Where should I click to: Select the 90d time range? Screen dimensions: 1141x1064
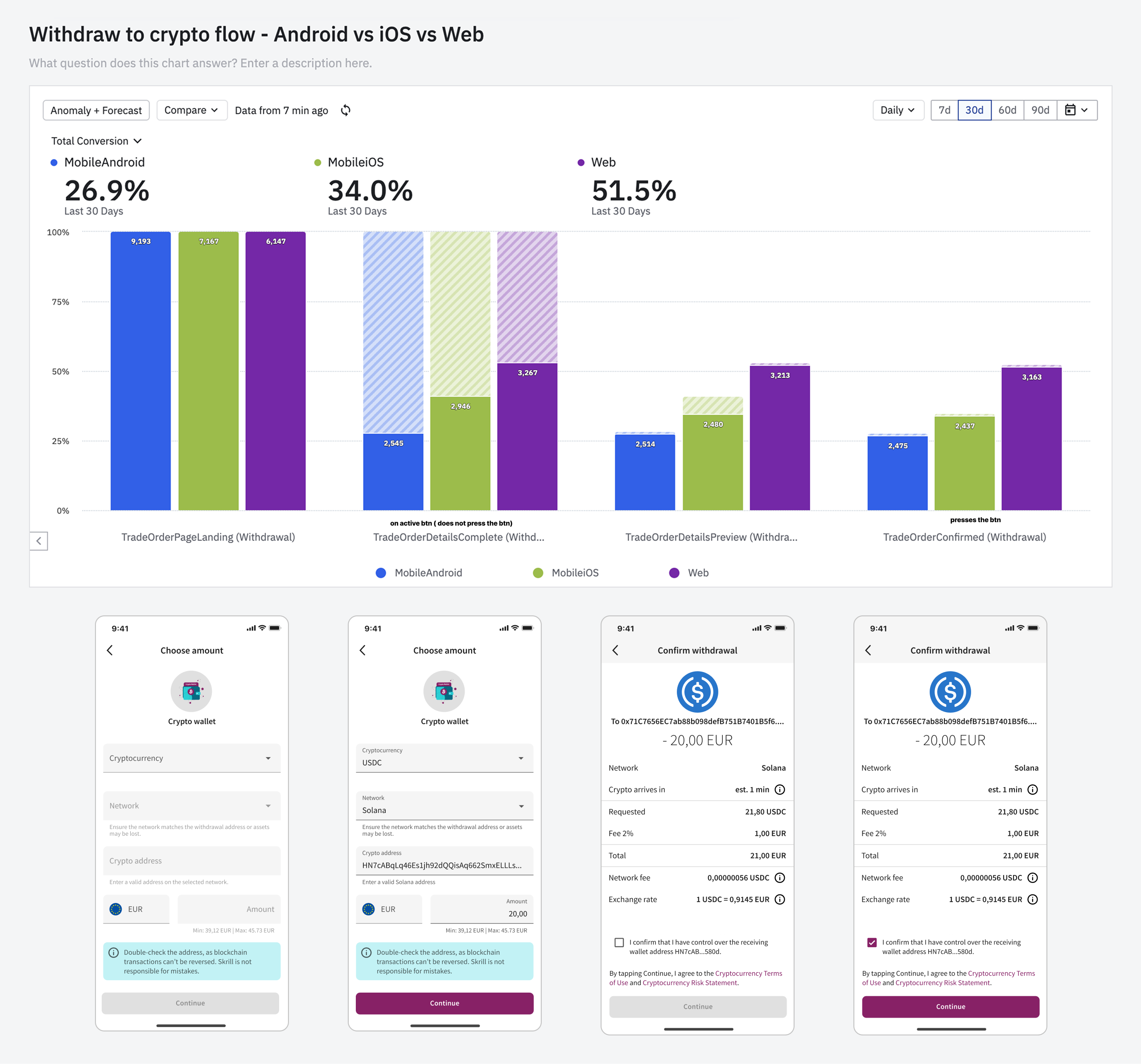(1041, 110)
